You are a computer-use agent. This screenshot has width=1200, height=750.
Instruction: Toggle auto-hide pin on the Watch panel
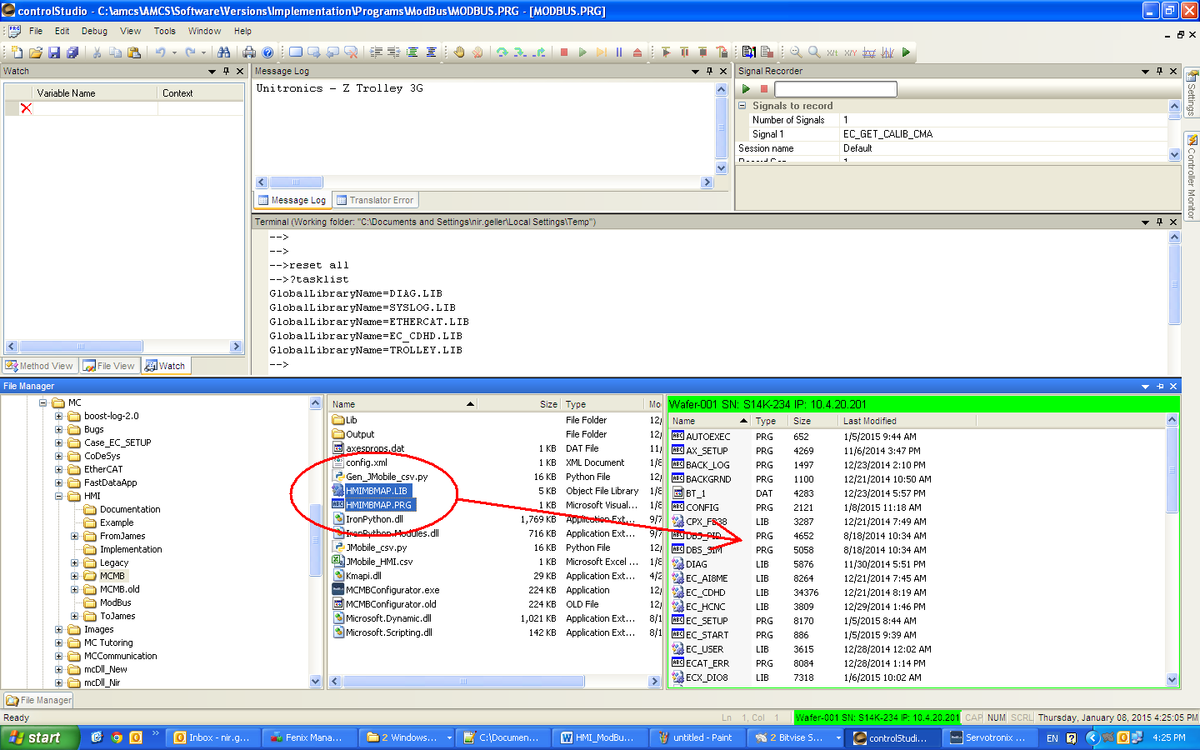(x=226, y=71)
